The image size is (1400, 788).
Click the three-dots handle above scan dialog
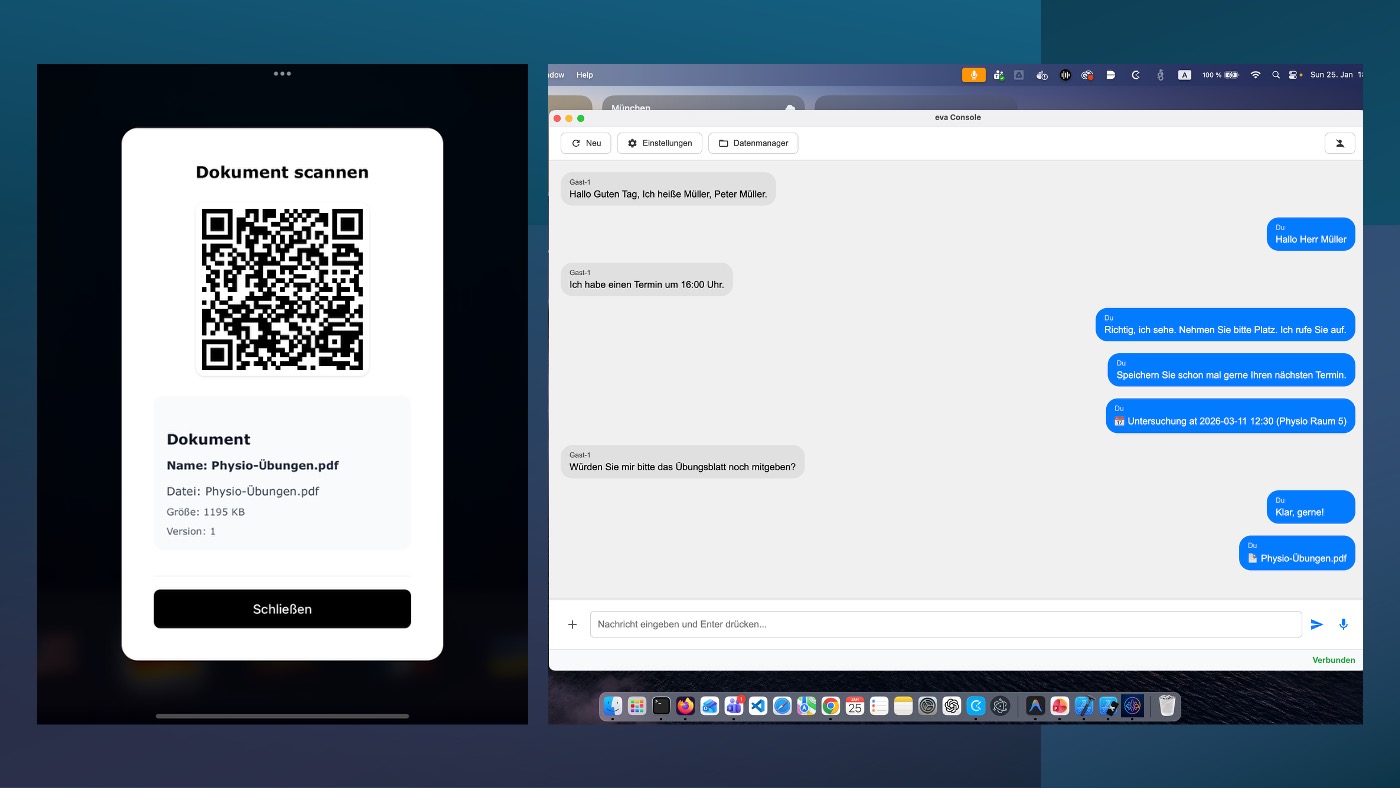(x=282, y=73)
